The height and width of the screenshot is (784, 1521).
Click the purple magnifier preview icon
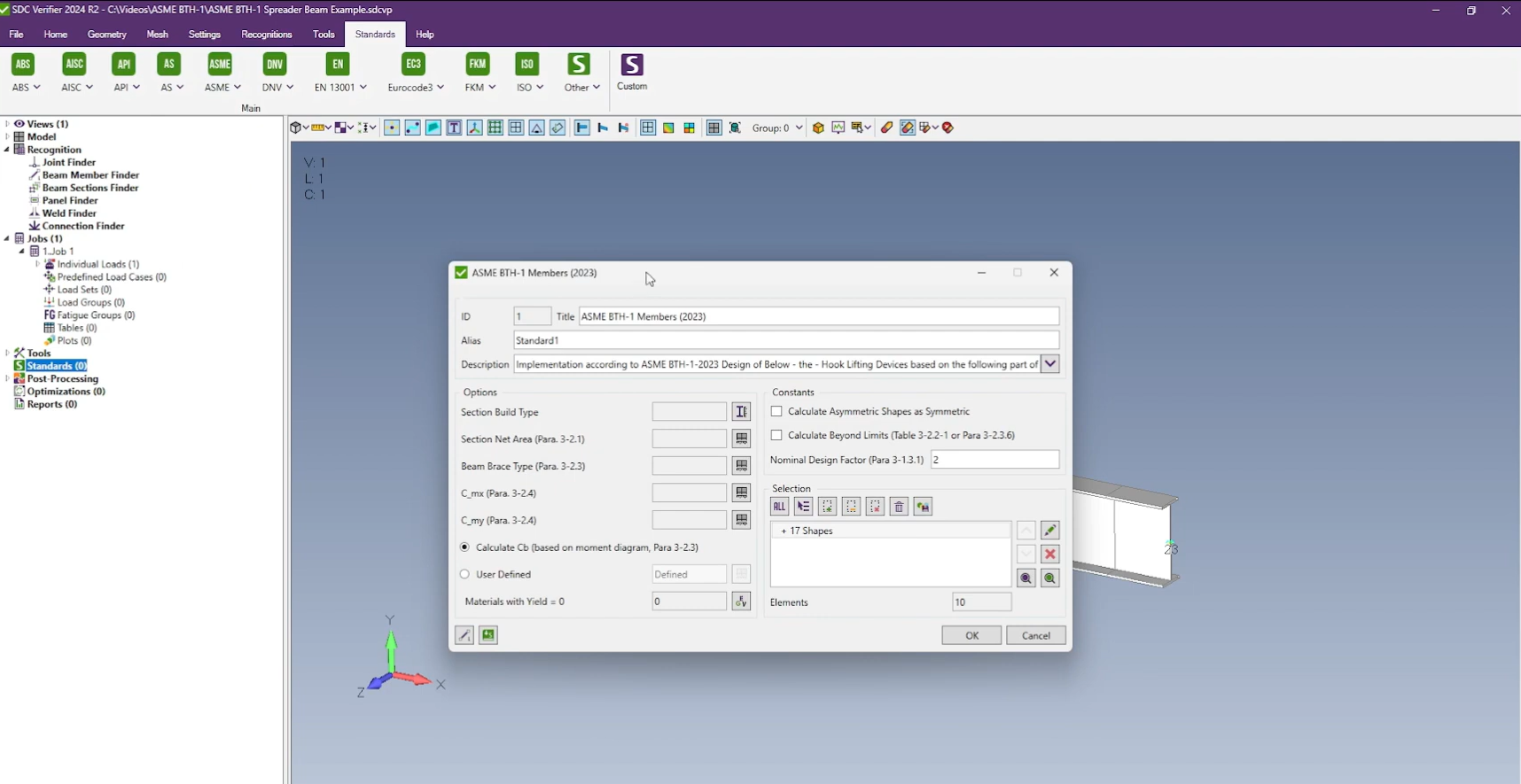click(1026, 578)
